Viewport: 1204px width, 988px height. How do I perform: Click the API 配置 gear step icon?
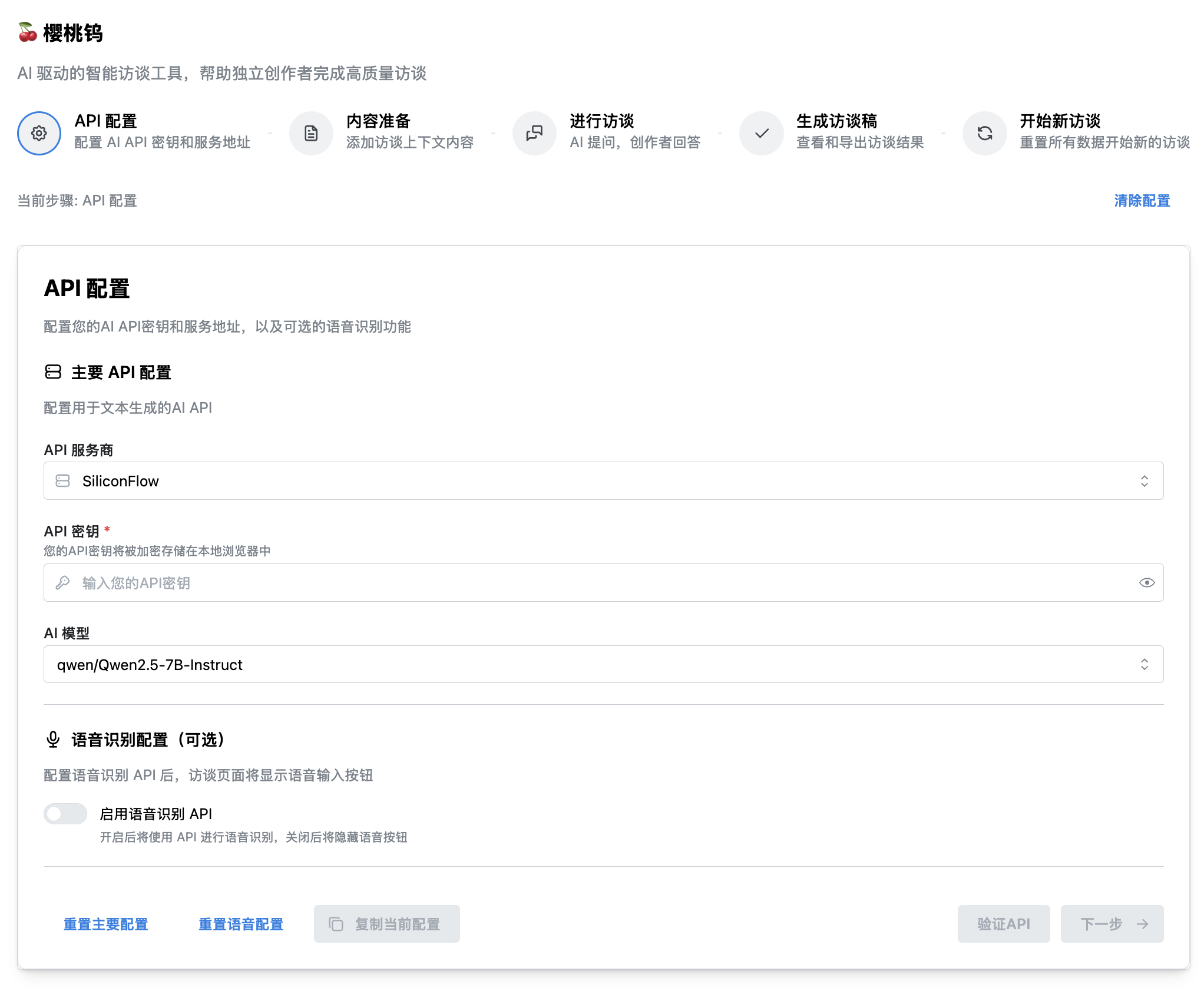[39, 133]
